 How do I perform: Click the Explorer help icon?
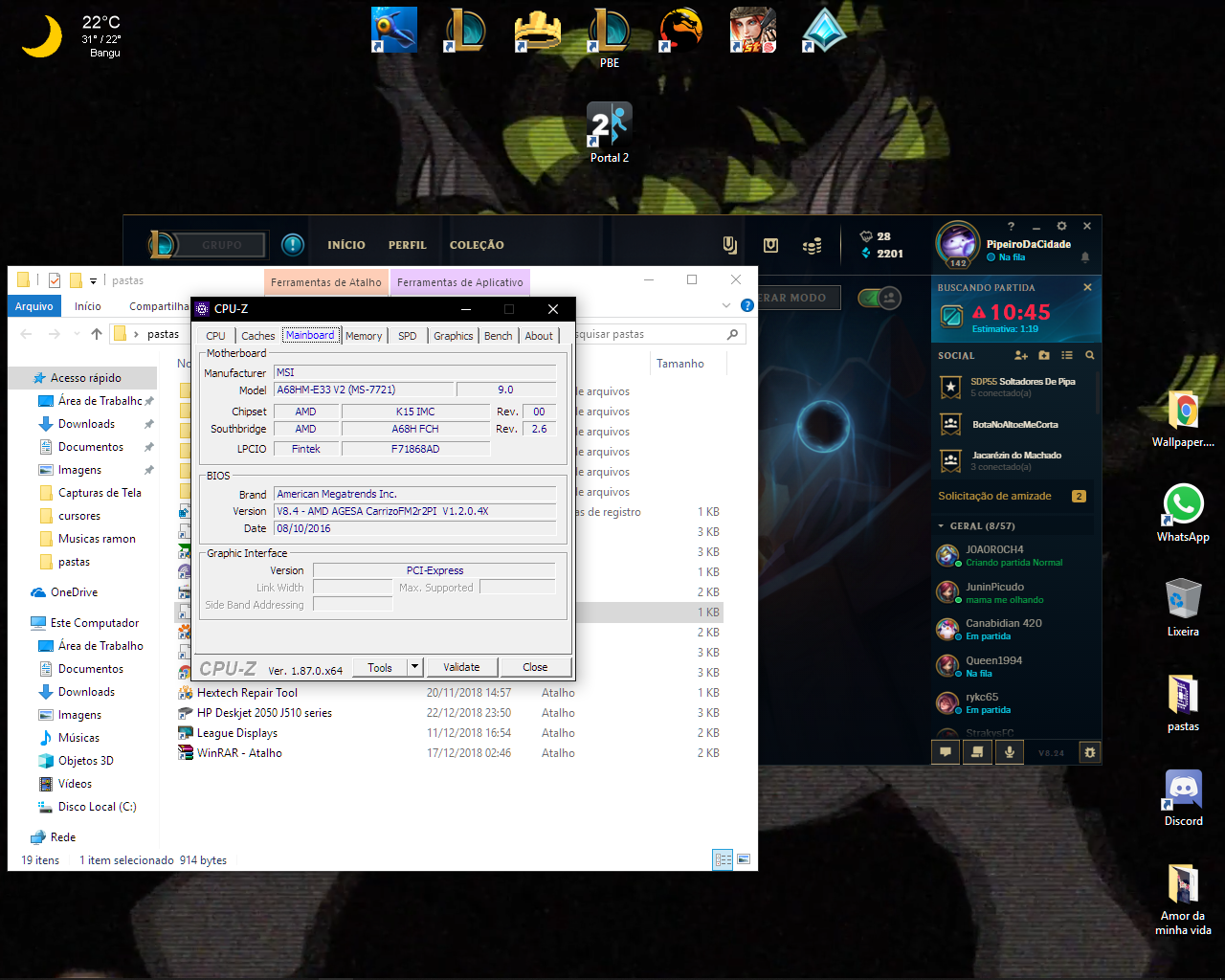pos(747,305)
